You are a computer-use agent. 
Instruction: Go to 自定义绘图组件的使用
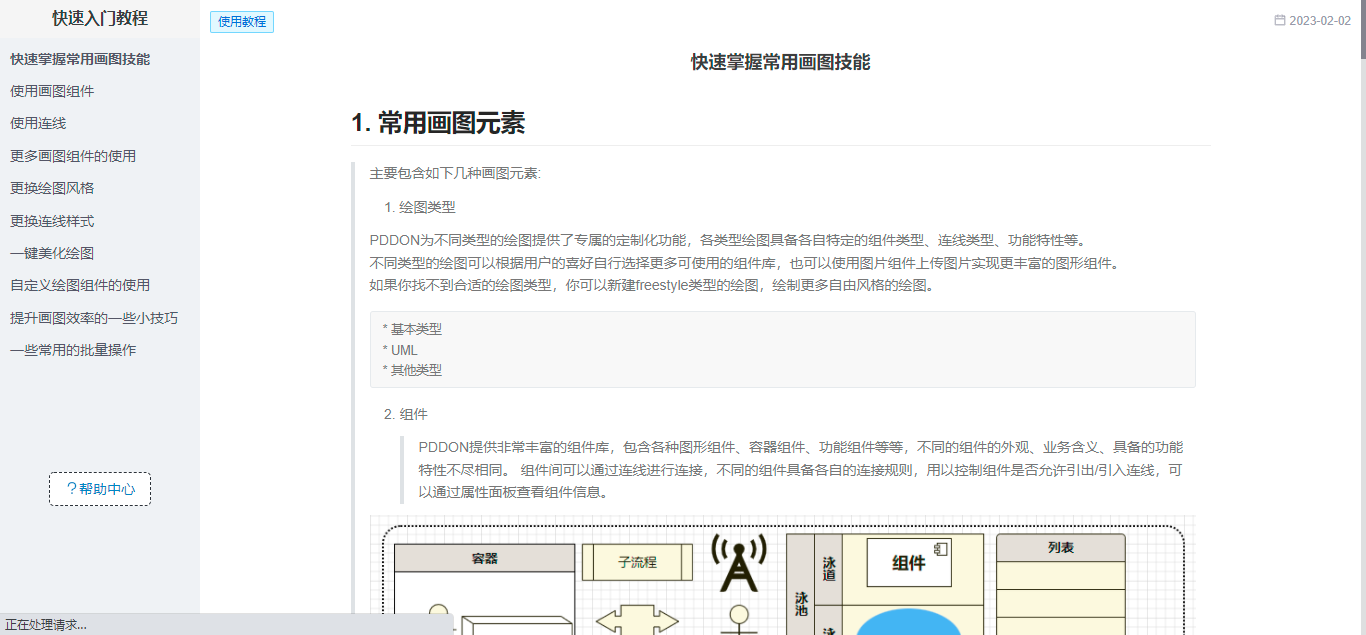click(80, 285)
